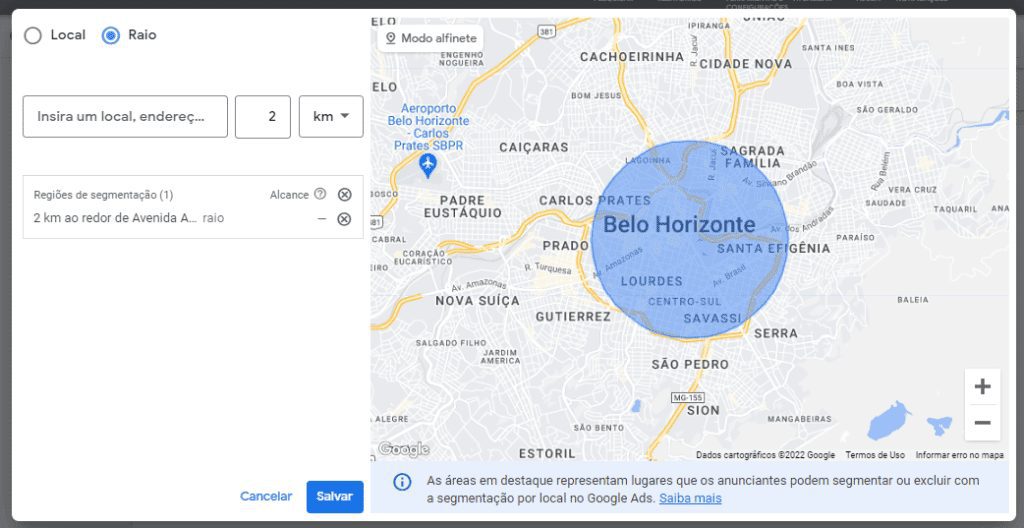
Task: Click the location address input field
Action: click(x=125, y=116)
